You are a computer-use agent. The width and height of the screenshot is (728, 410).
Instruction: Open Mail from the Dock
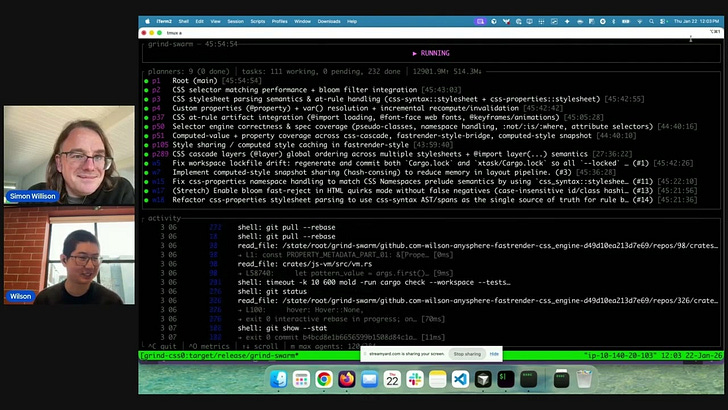point(370,379)
